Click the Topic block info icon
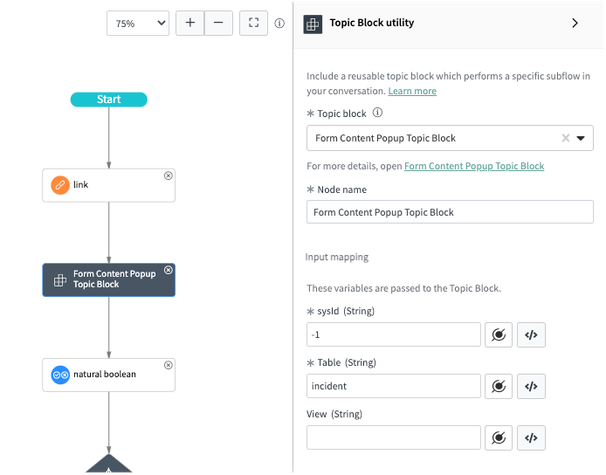Image resolution: width=606 pixels, height=475 pixels. click(378, 112)
